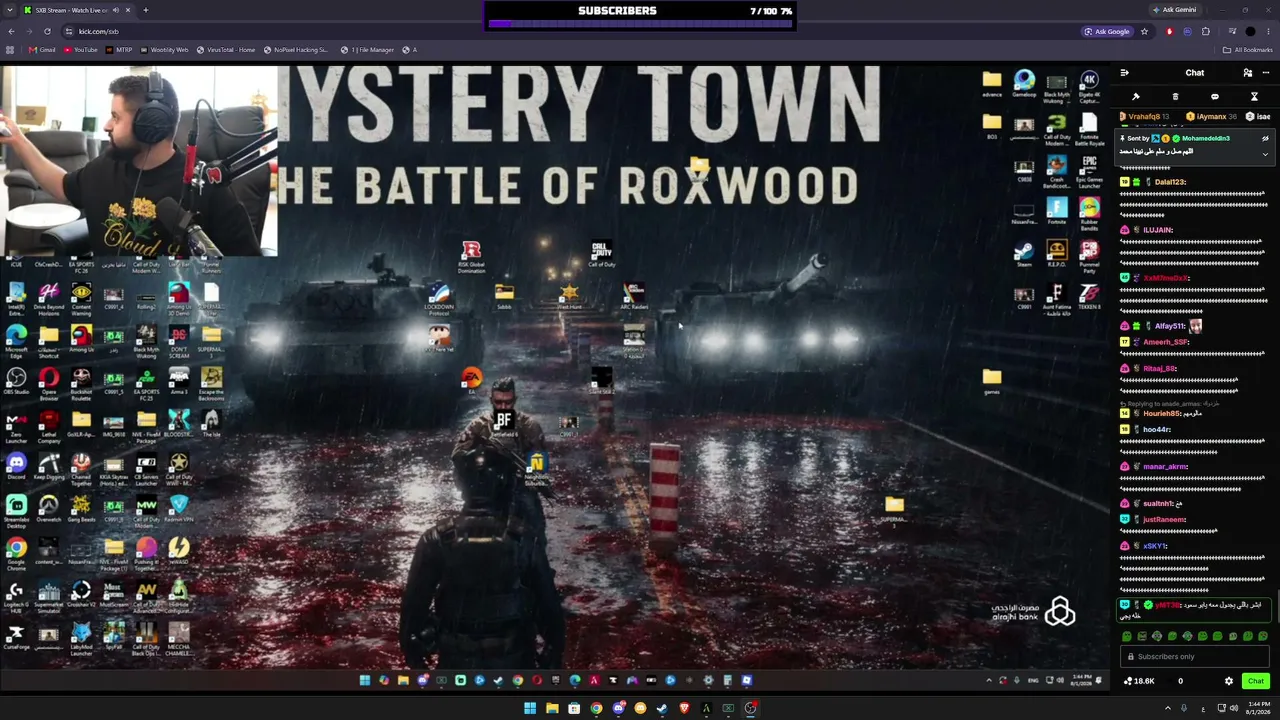Show hidden system tray icons
Image resolution: width=1280 pixels, height=720 pixels.
[x=1167, y=708]
